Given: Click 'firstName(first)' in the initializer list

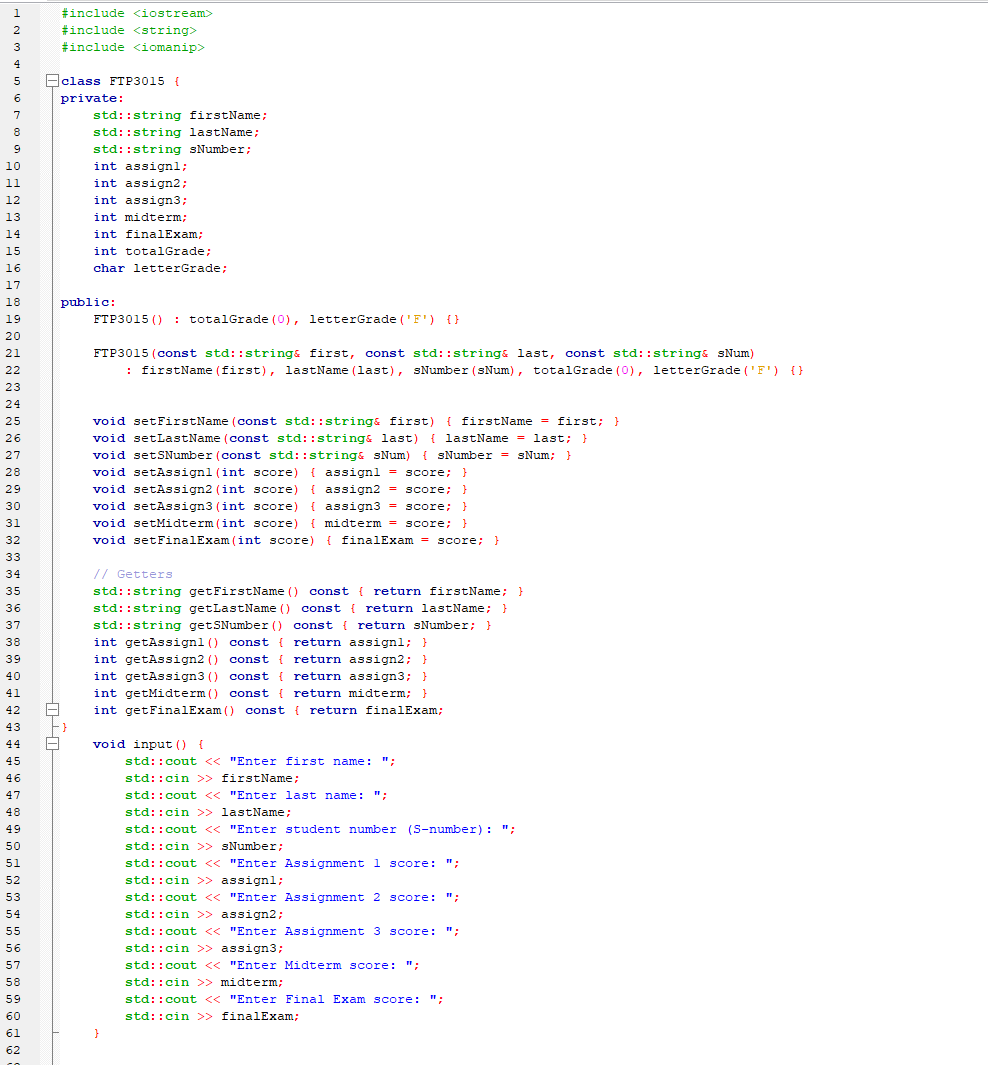Looking at the screenshot, I should pos(206,370).
